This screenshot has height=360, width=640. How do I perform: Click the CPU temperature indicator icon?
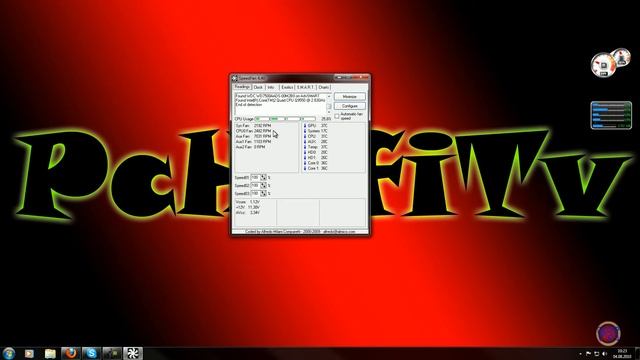[x=305, y=136]
